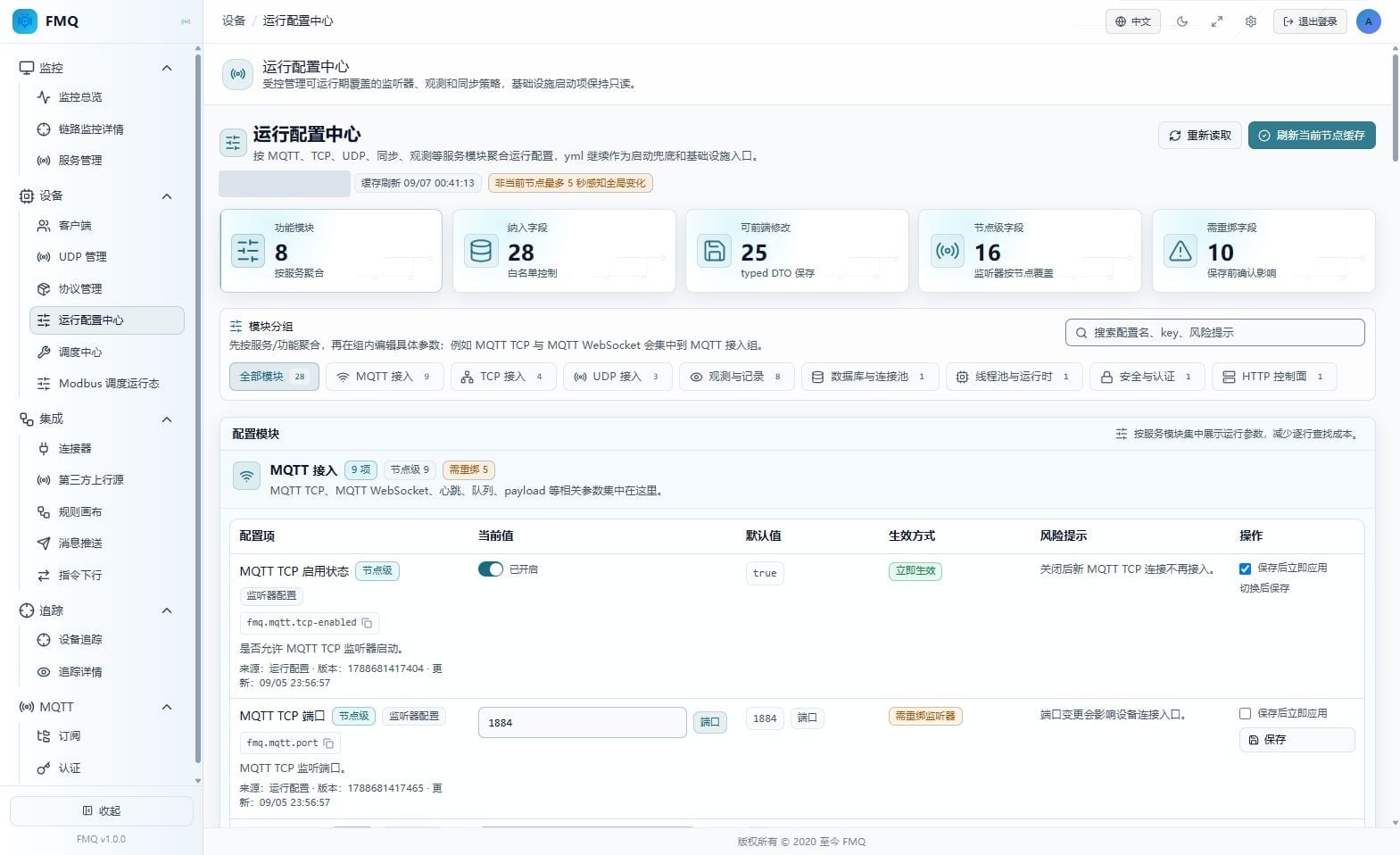Focus the 搜索配置名 search field

pyautogui.click(x=1214, y=333)
